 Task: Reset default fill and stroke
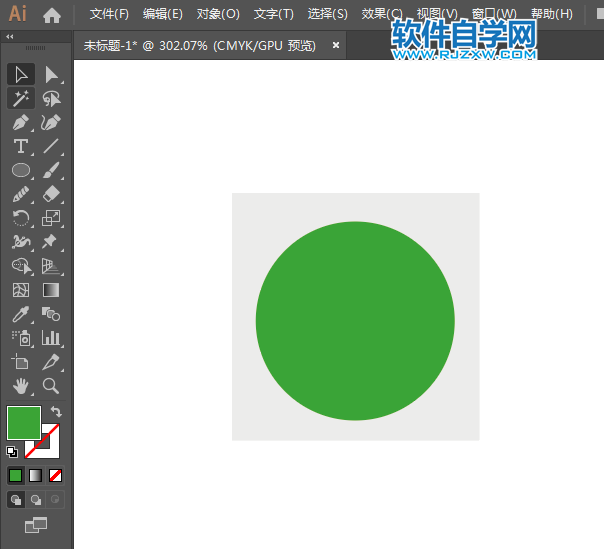(x=12, y=452)
